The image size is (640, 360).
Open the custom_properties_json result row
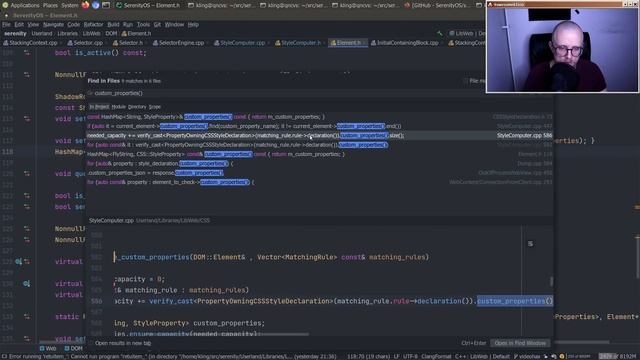320,173
